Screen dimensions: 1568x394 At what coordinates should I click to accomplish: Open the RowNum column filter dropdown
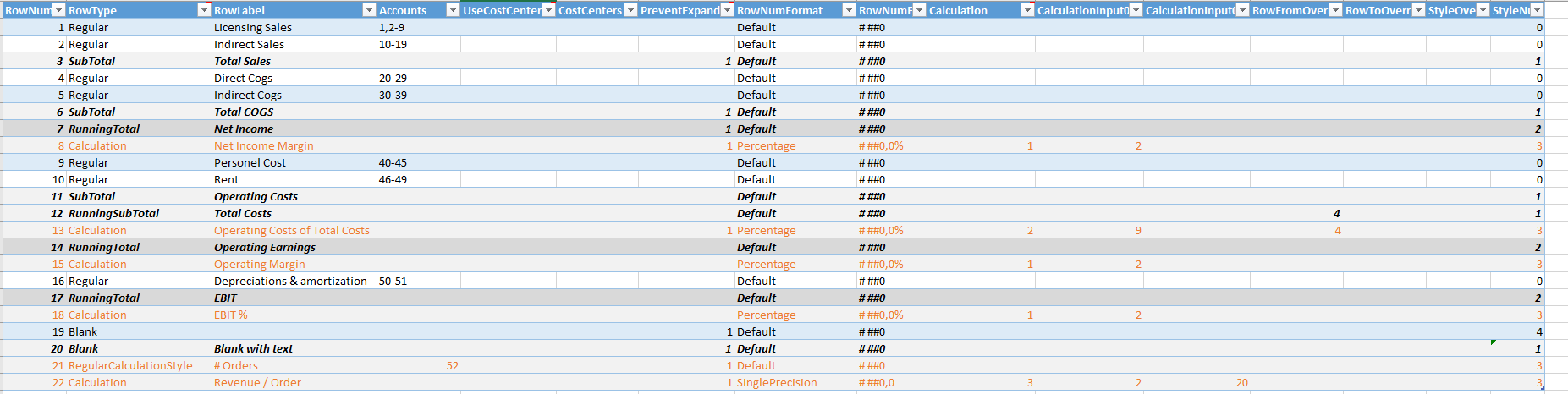pos(58,10)
